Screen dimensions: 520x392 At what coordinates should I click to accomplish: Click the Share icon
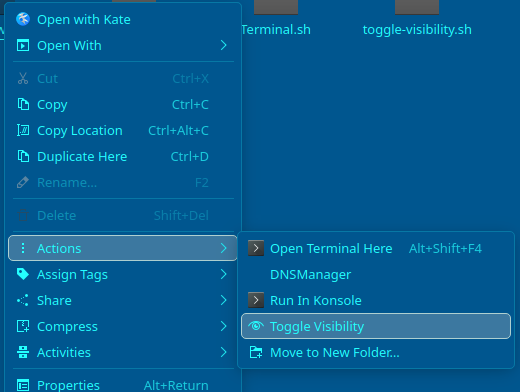tap(23, 300)
